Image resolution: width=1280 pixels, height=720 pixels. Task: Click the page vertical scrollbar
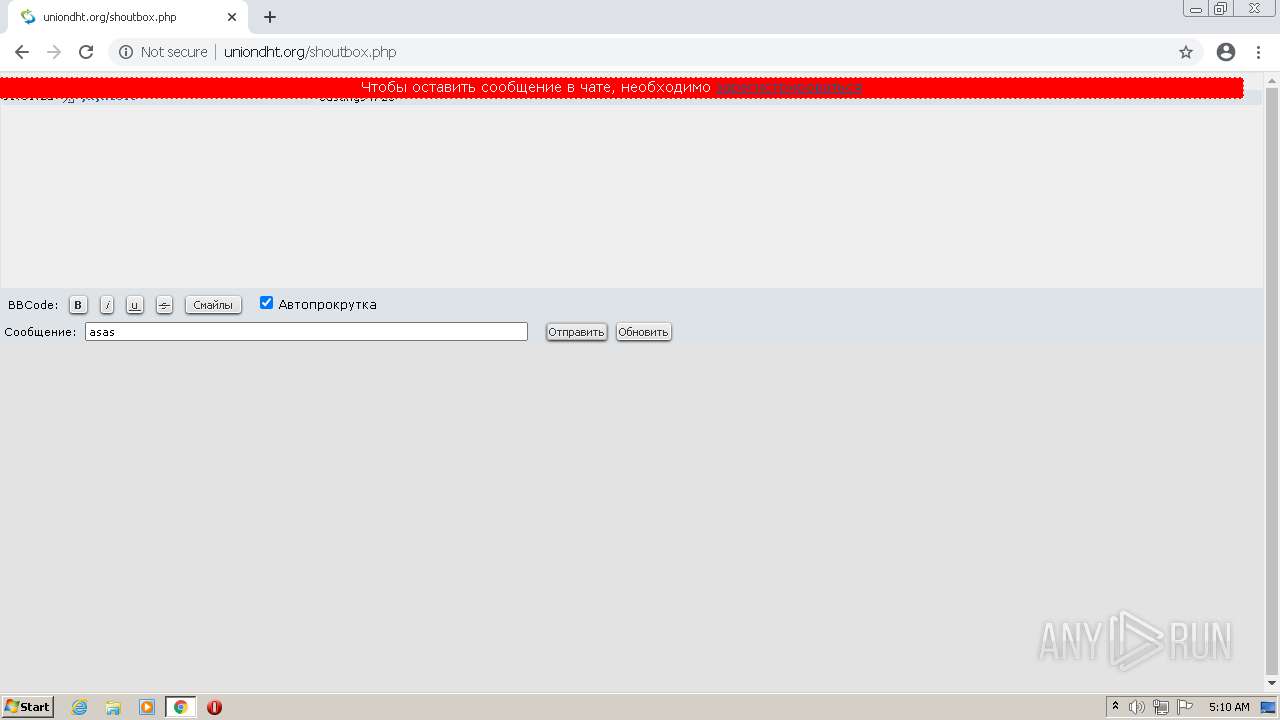click(1272, 383)
